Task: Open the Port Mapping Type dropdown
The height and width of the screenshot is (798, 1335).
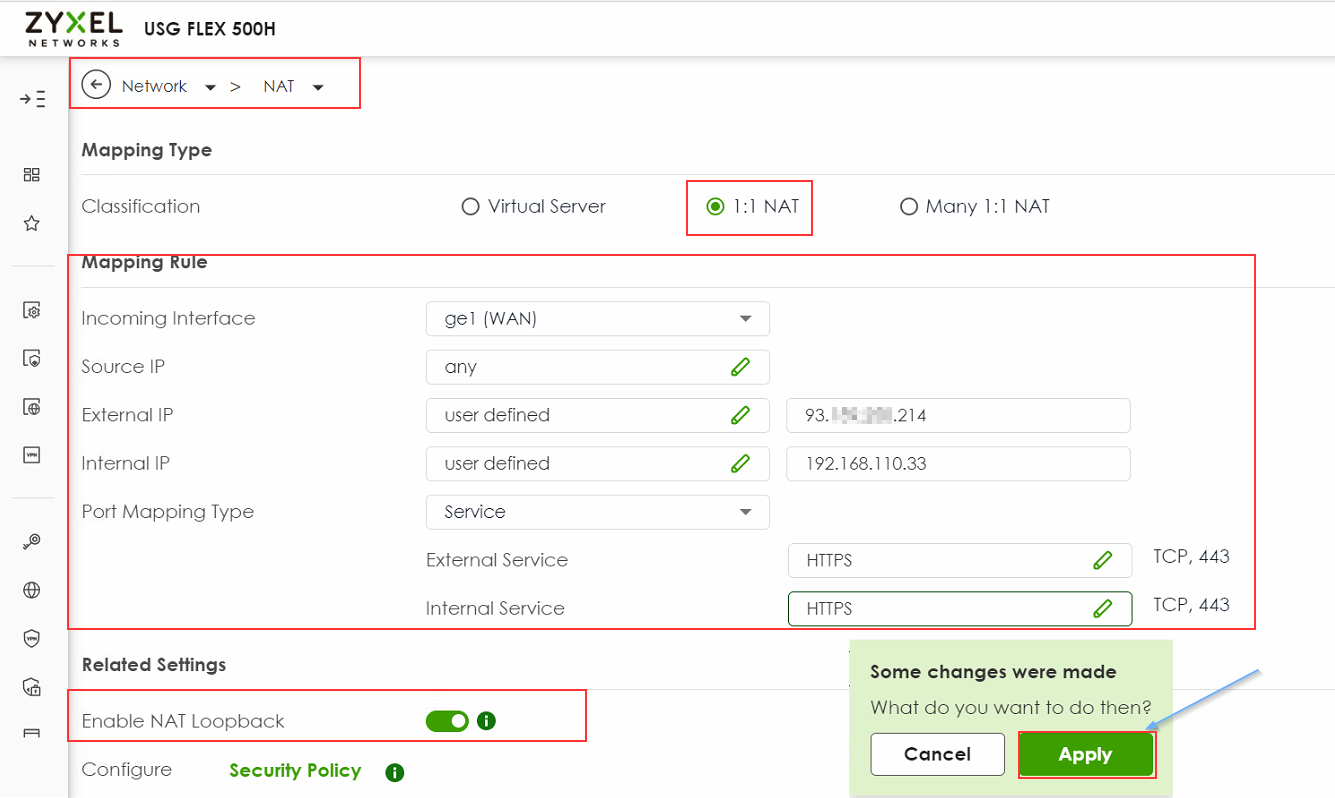Action: click(x=597, y=512)
